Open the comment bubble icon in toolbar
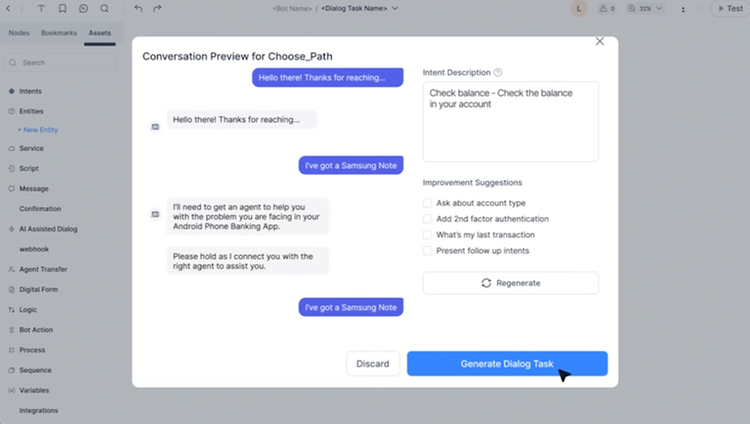Viewport: 750px width, 424px height. coord(83,8)
